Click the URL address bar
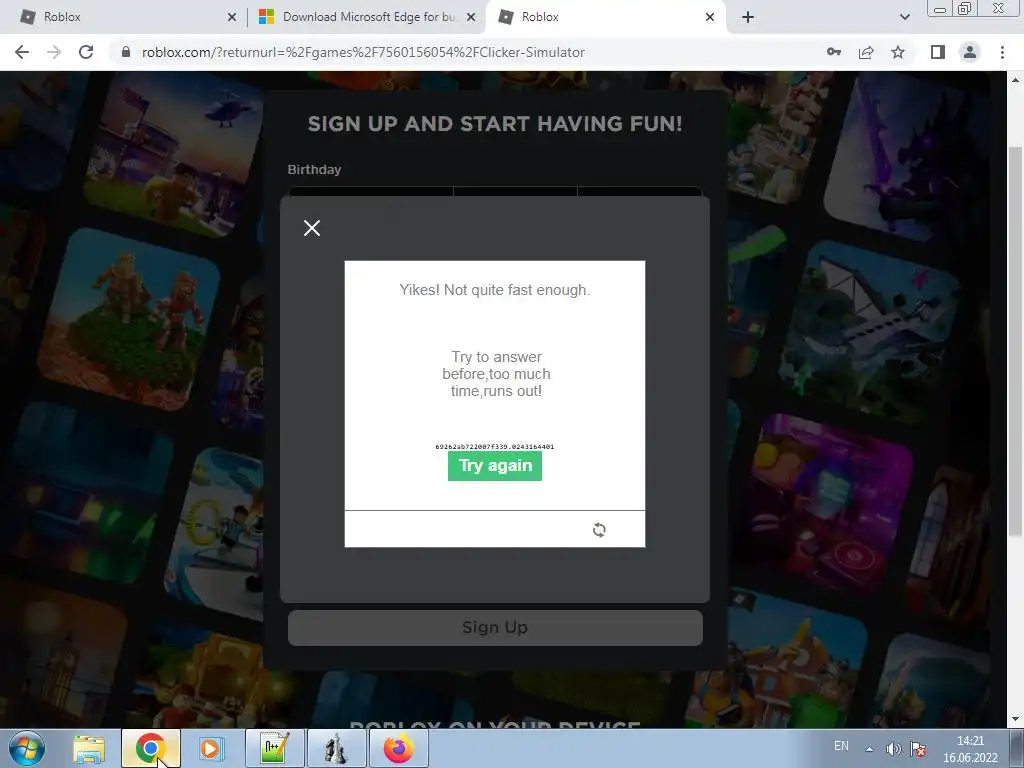1024x768 pixels. 465,52
